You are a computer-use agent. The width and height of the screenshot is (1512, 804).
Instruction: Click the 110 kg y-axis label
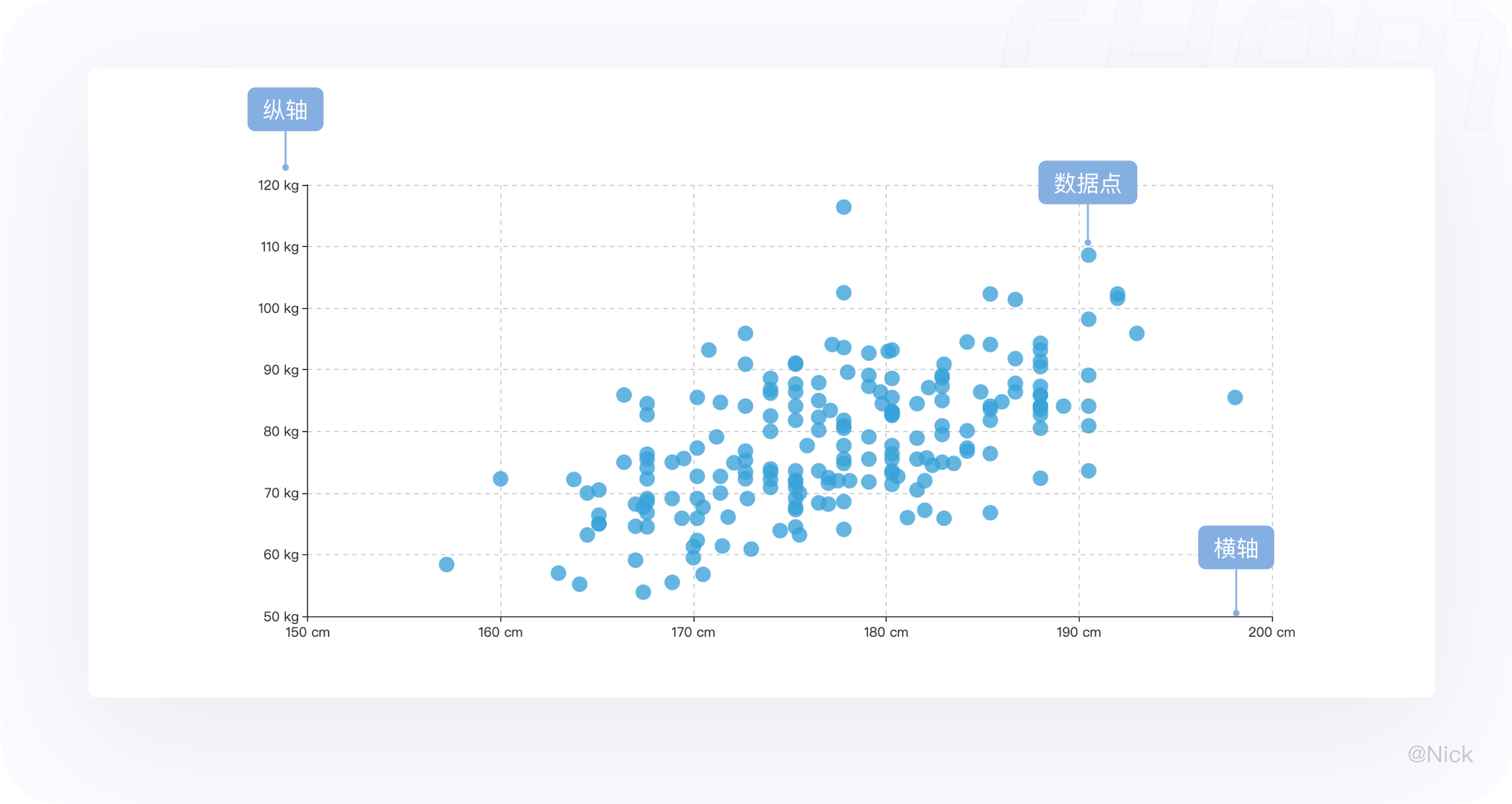click(x=279, y=247)
